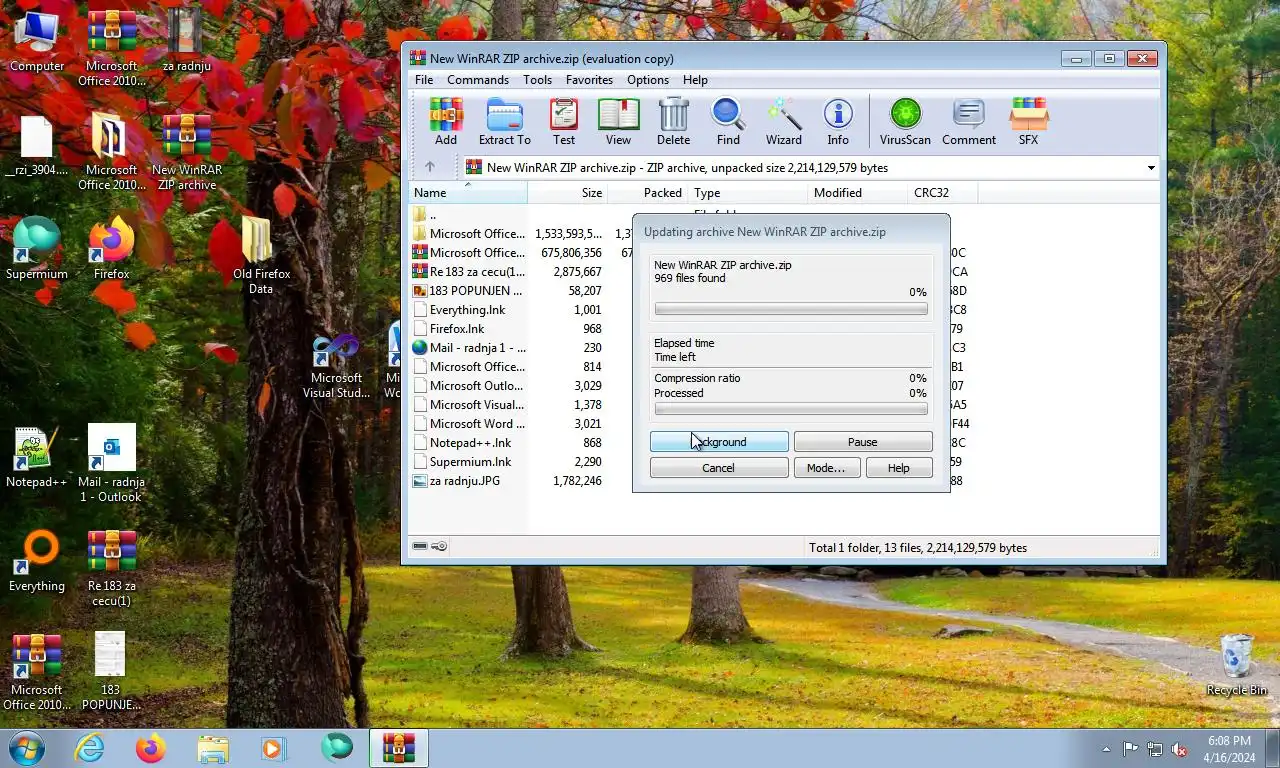Select Mail - radnja 1 - Outlook shortcut

coord(111,463)
